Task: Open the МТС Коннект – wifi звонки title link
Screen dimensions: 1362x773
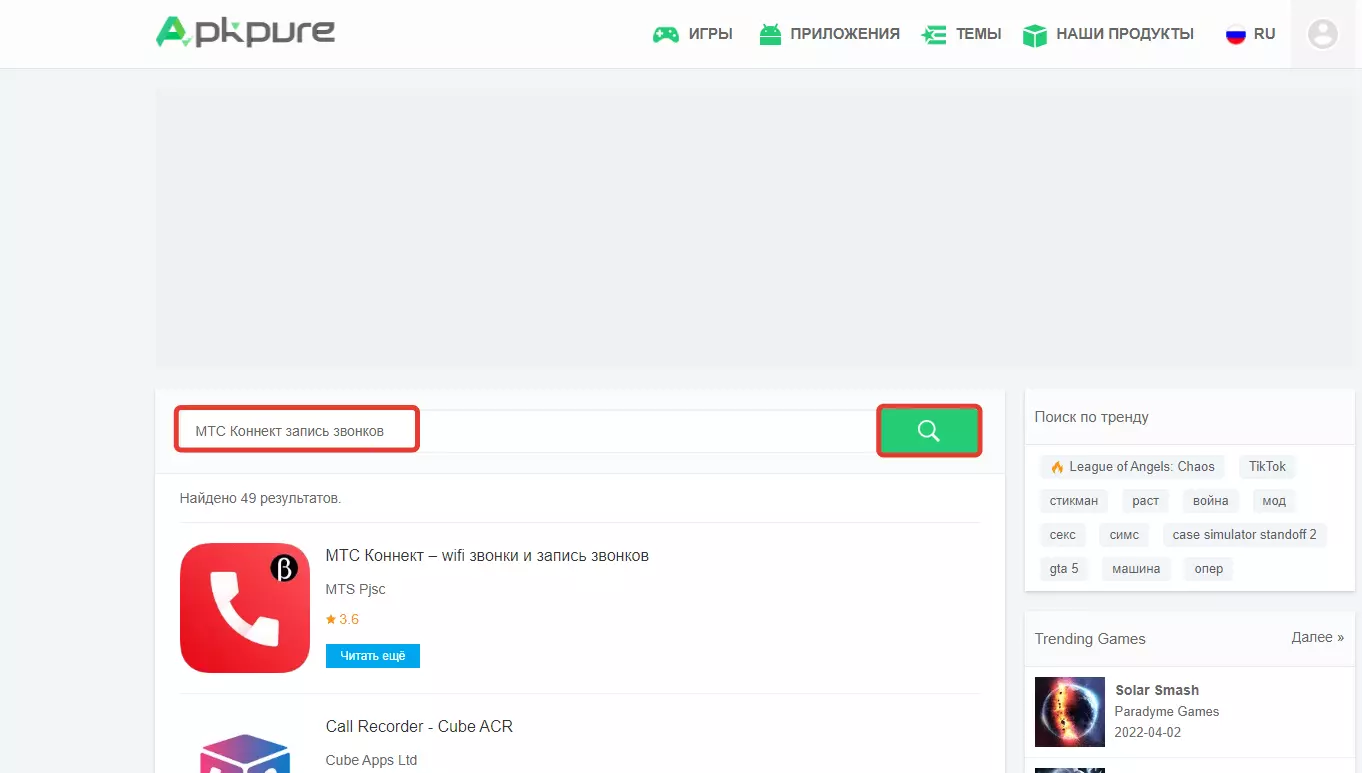Action: [x=487, y=555]
